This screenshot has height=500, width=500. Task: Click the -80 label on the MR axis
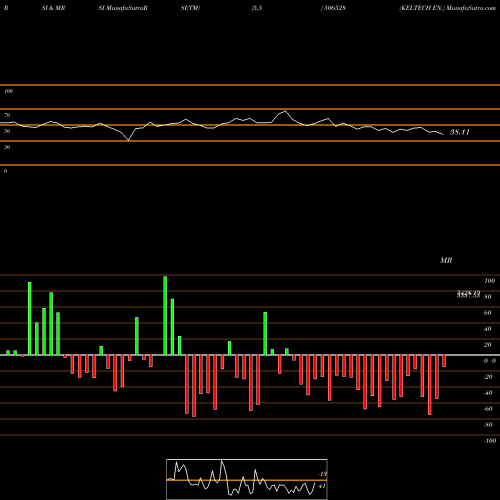(488, 425)
